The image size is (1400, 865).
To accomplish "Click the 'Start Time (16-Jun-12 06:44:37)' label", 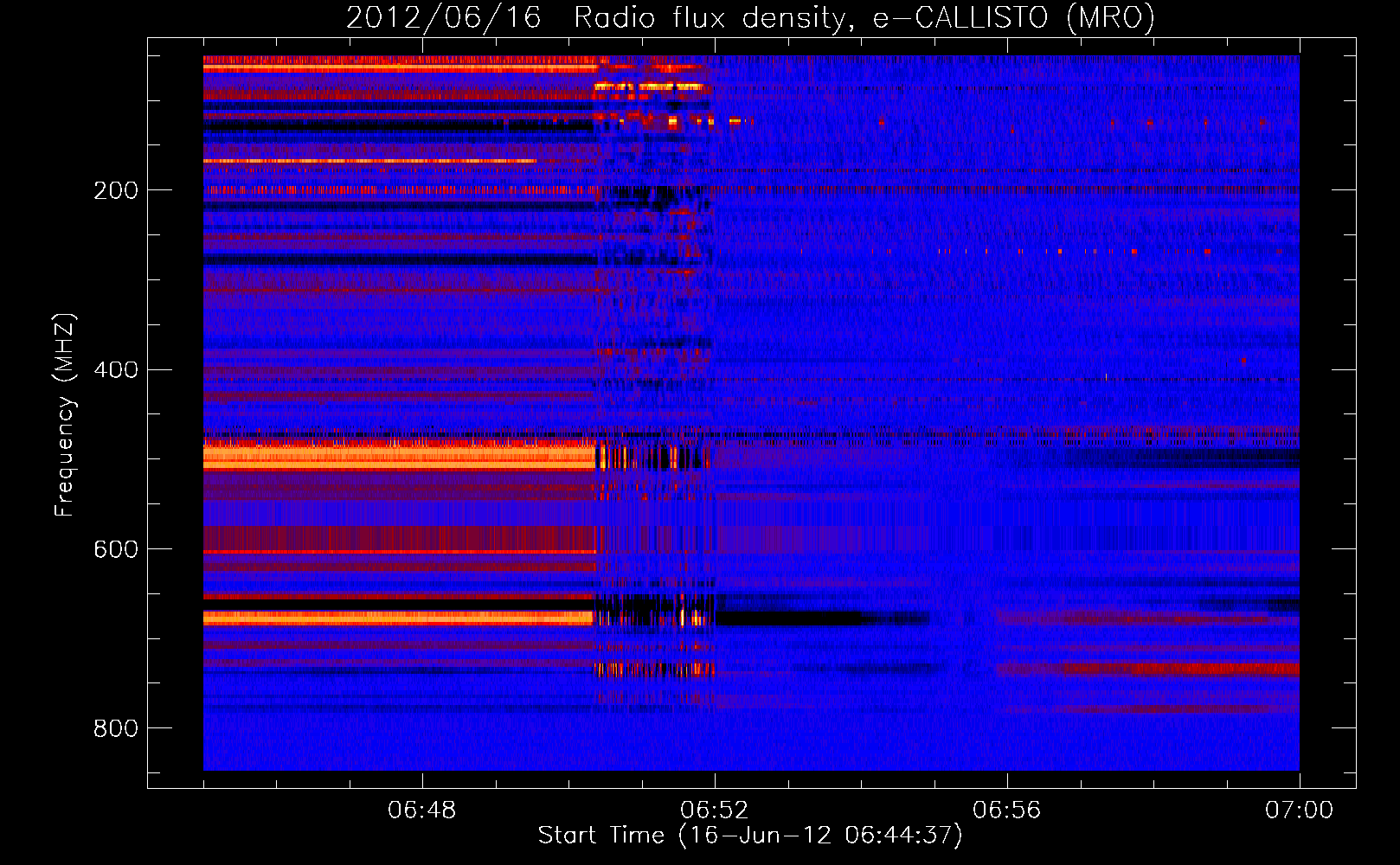I will click(750, 835).
